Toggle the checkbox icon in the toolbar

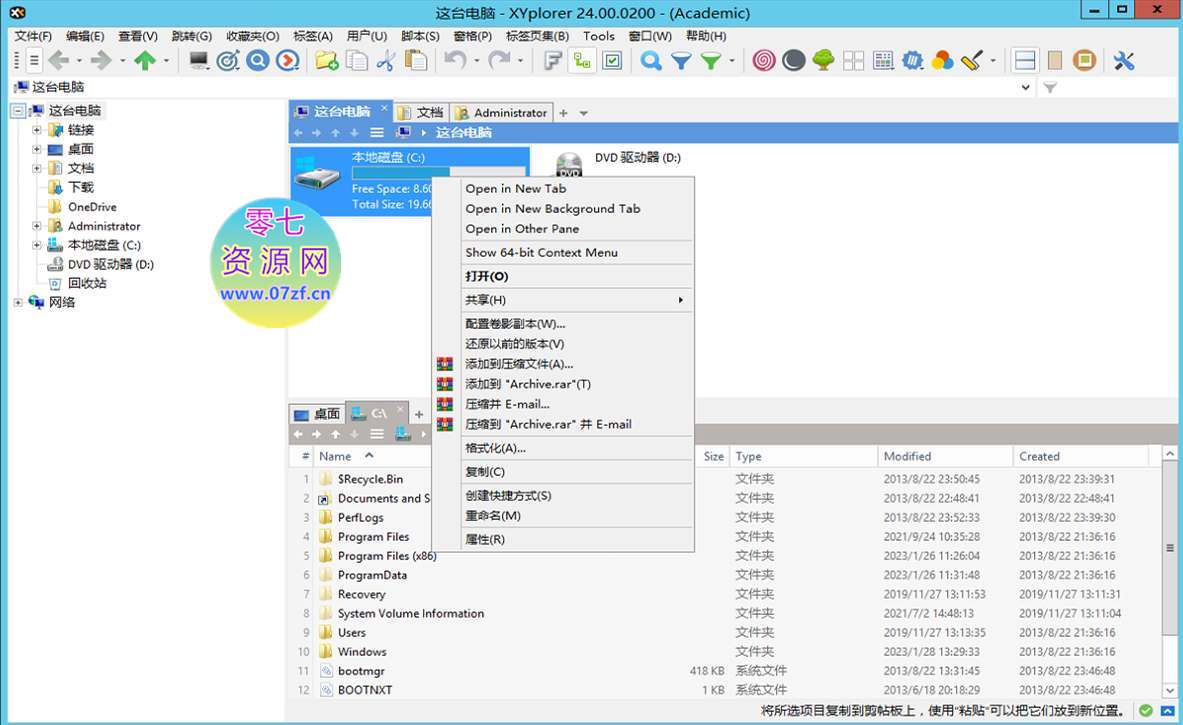click(612, 61)
